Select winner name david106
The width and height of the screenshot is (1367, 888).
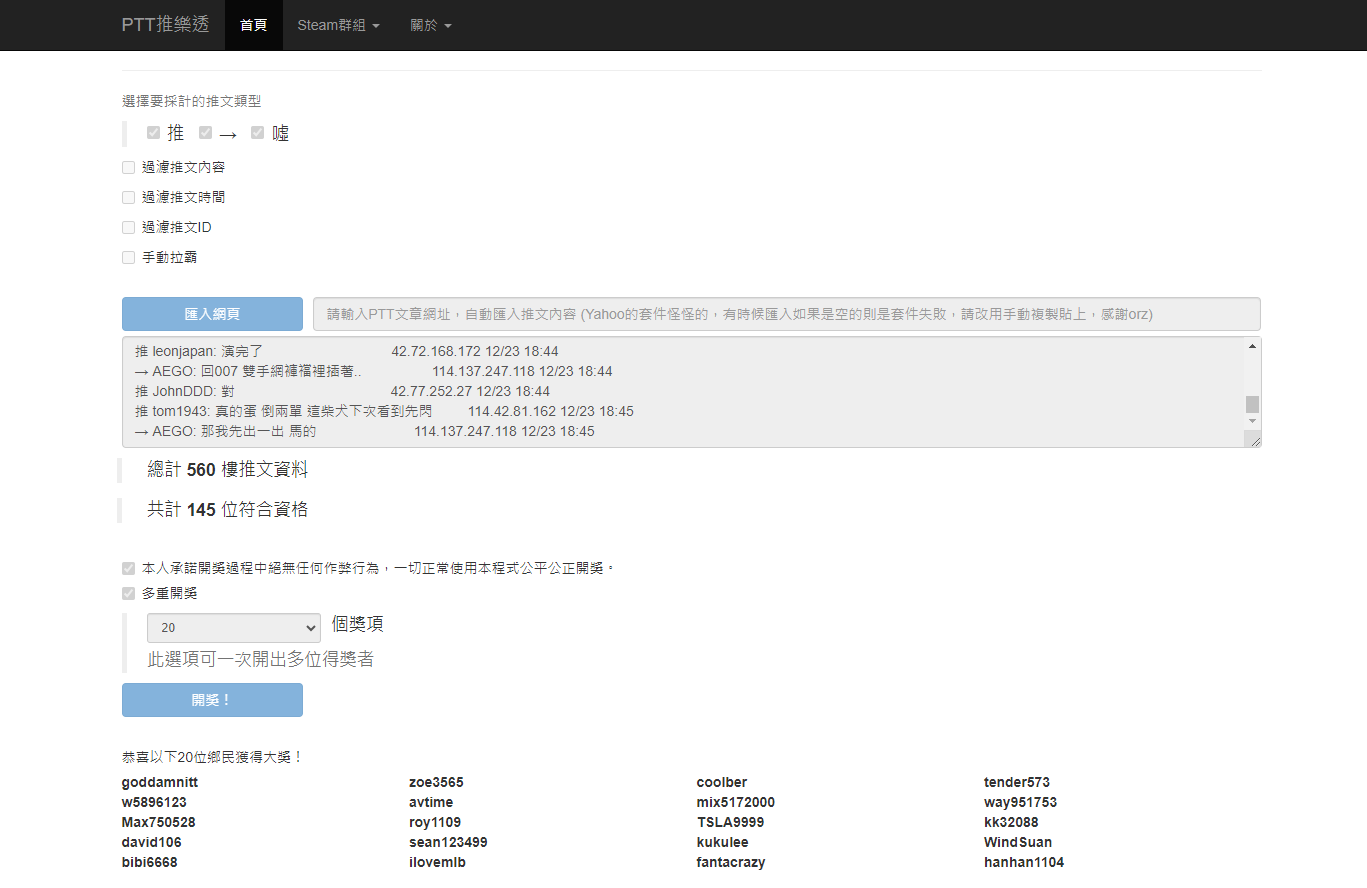pyautogui.click(x=152, y=842)
